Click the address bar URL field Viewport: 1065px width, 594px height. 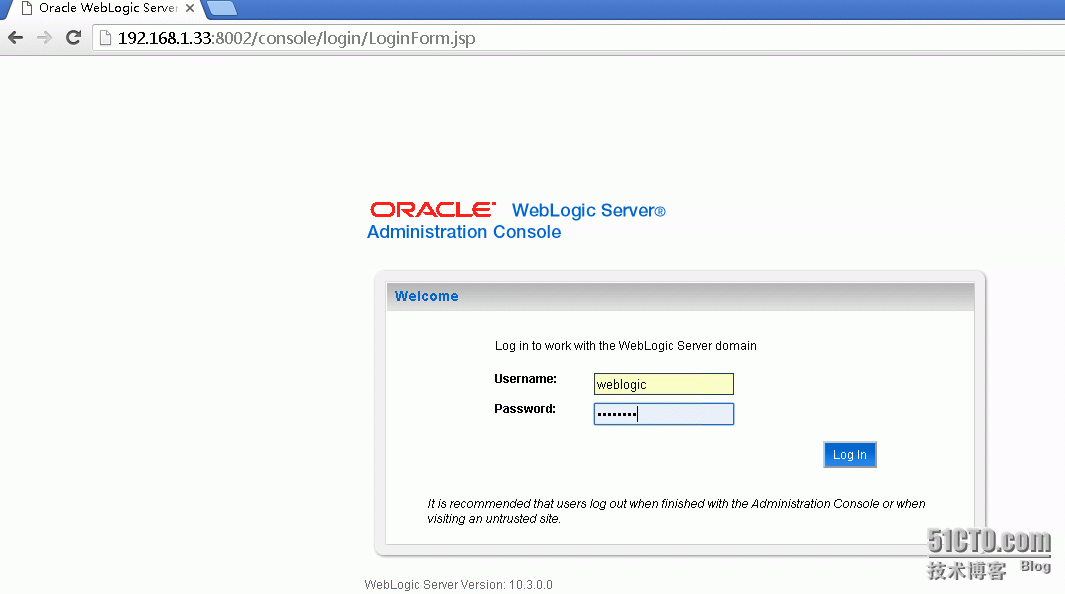click(579, 38)
